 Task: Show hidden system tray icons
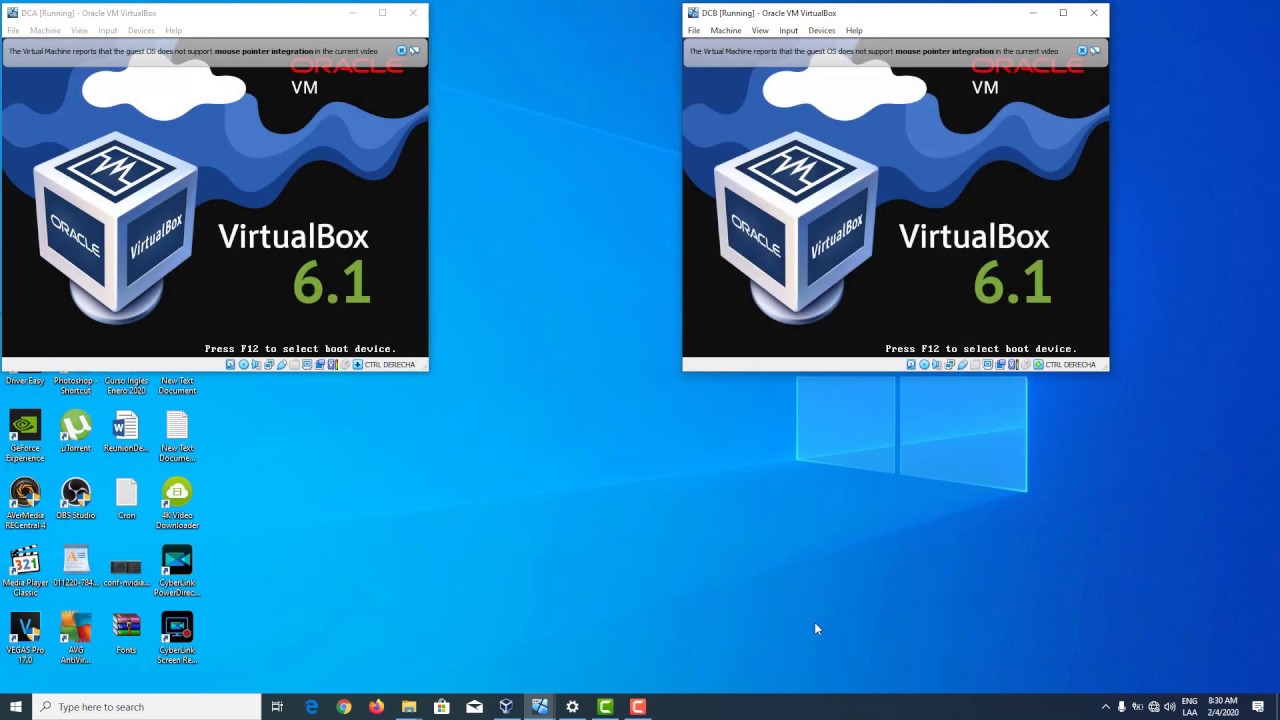tap(1105, 707)
